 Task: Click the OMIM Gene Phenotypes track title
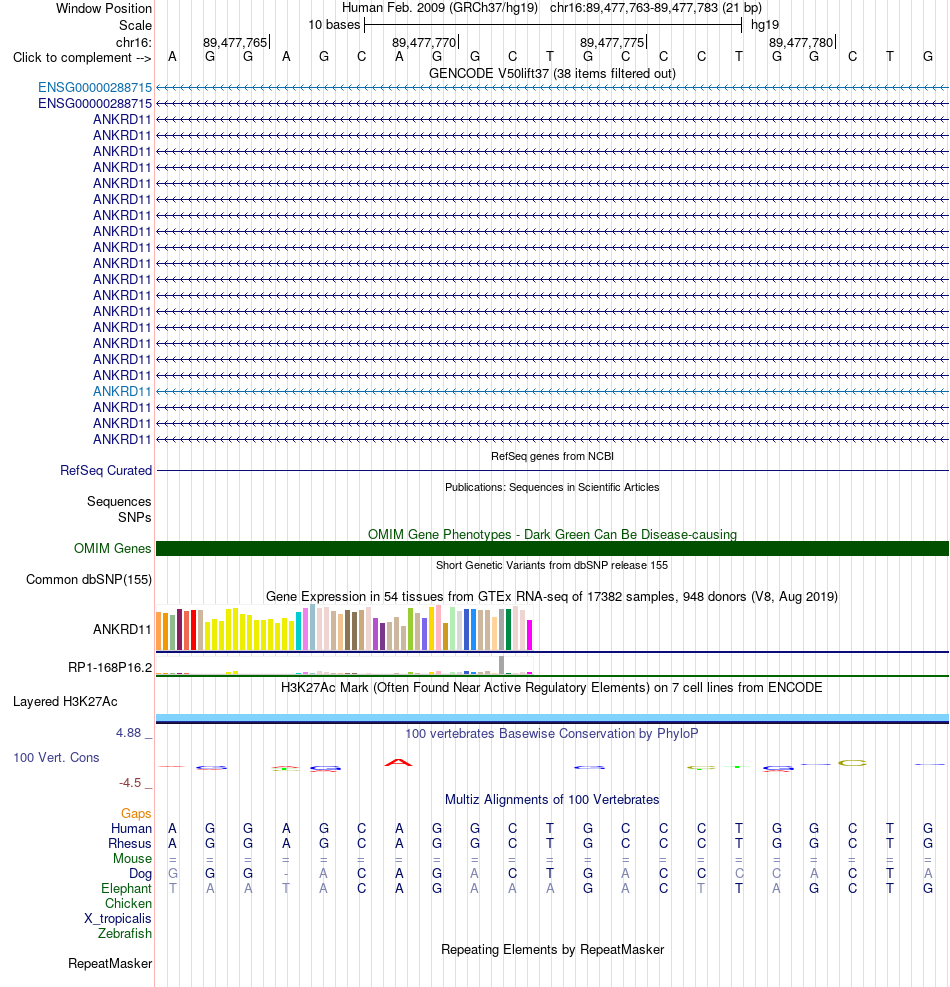(552, 534)
